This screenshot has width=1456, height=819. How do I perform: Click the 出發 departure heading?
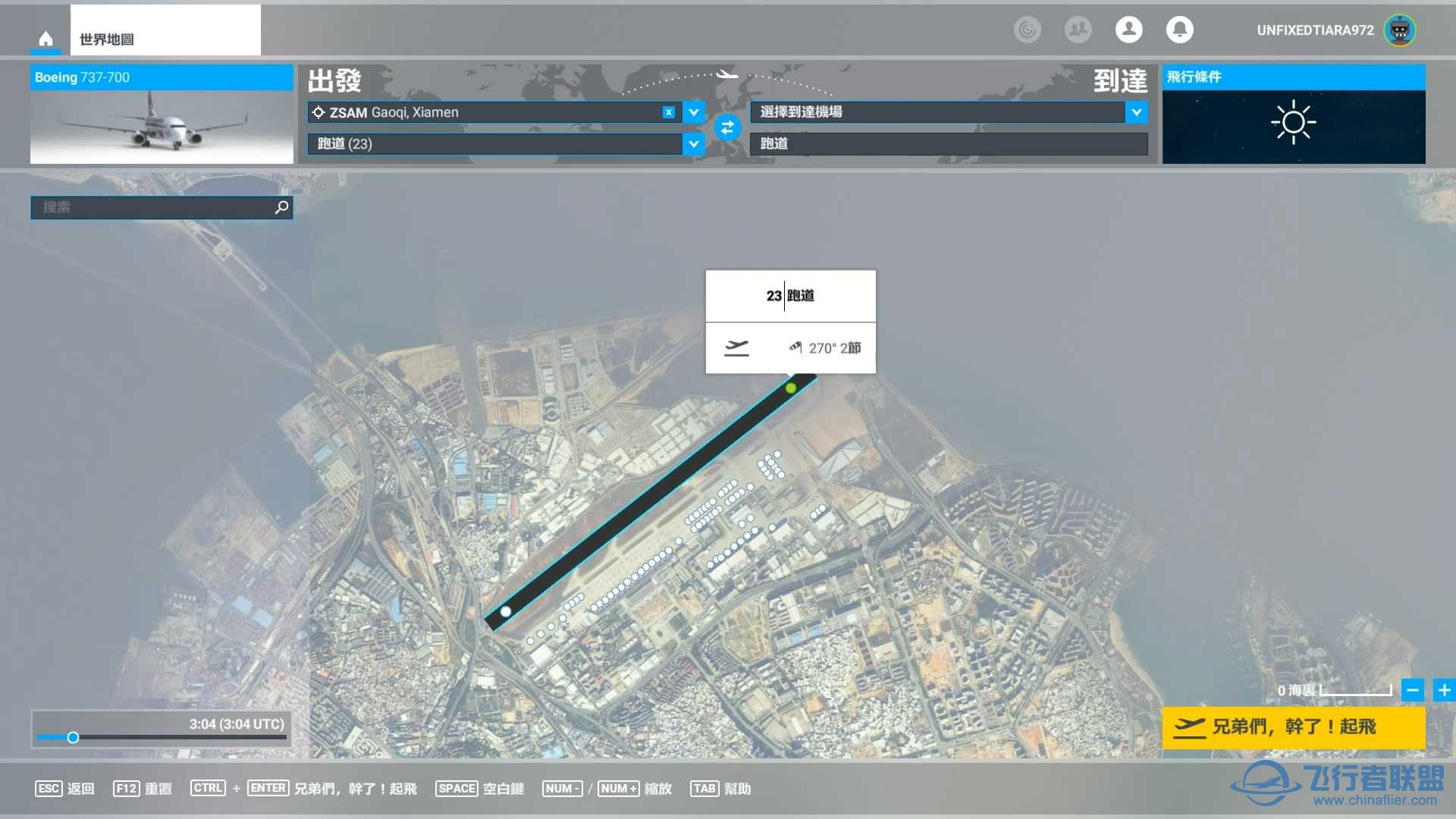[334, 81]
